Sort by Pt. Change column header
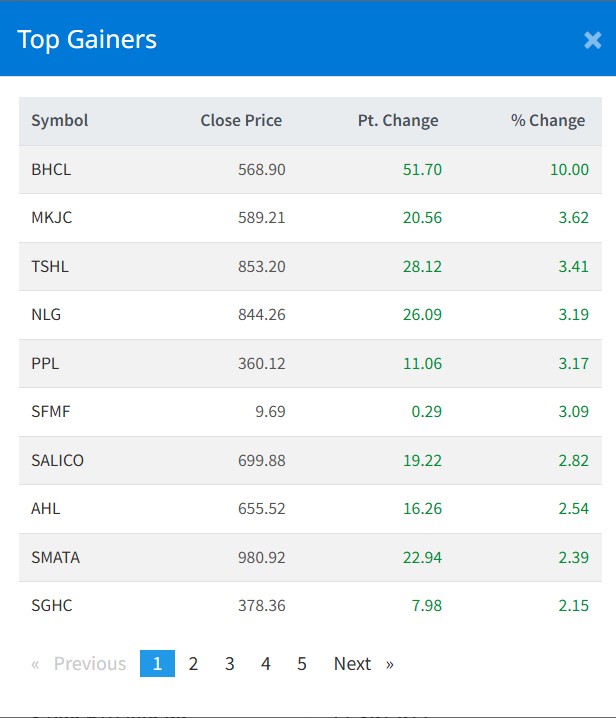This screenshot has height=718, width=616. click(x=398, y=121)
